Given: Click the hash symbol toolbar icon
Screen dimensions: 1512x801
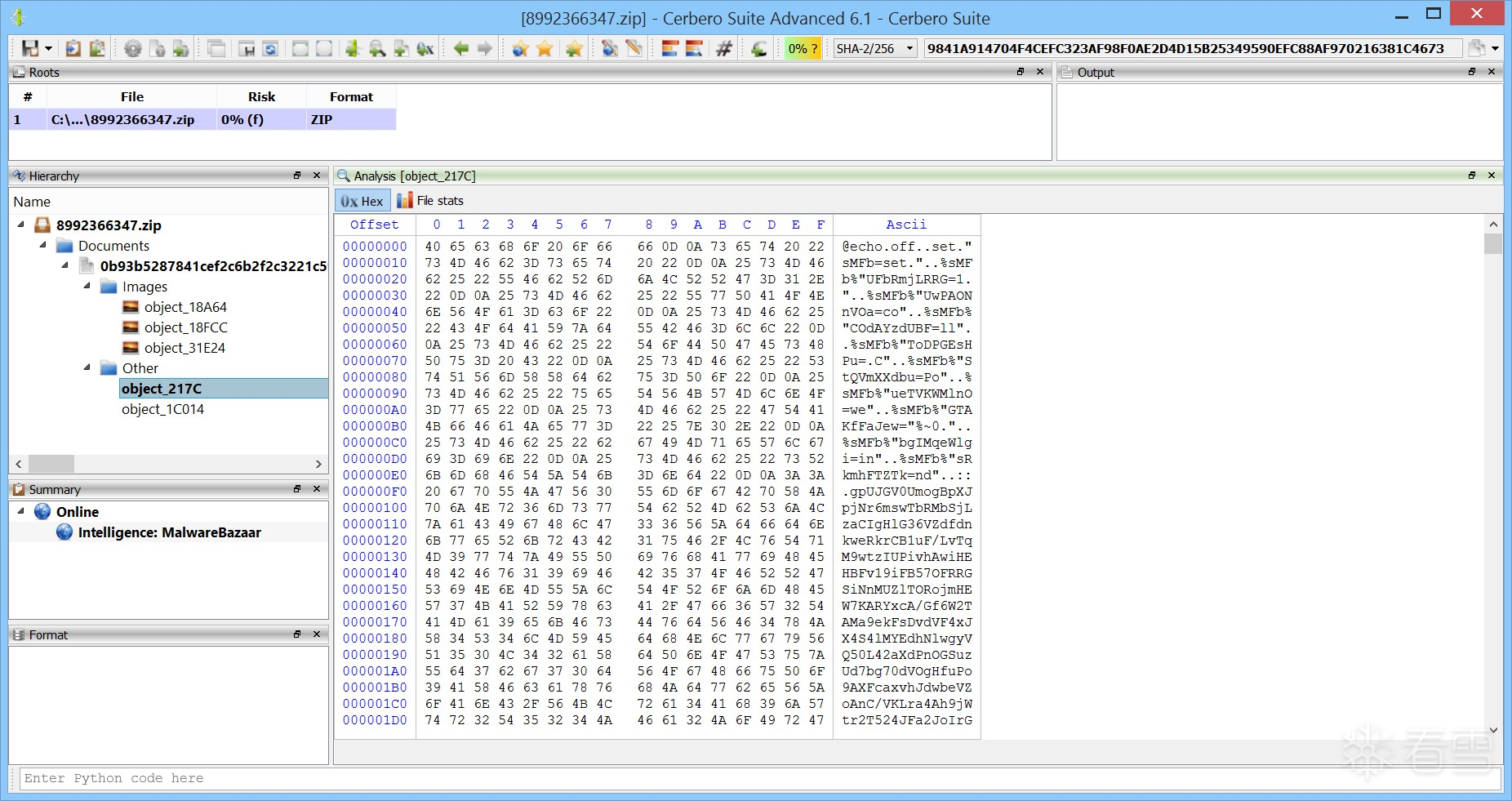Looking at the screenshot, I should pos(723,49).
